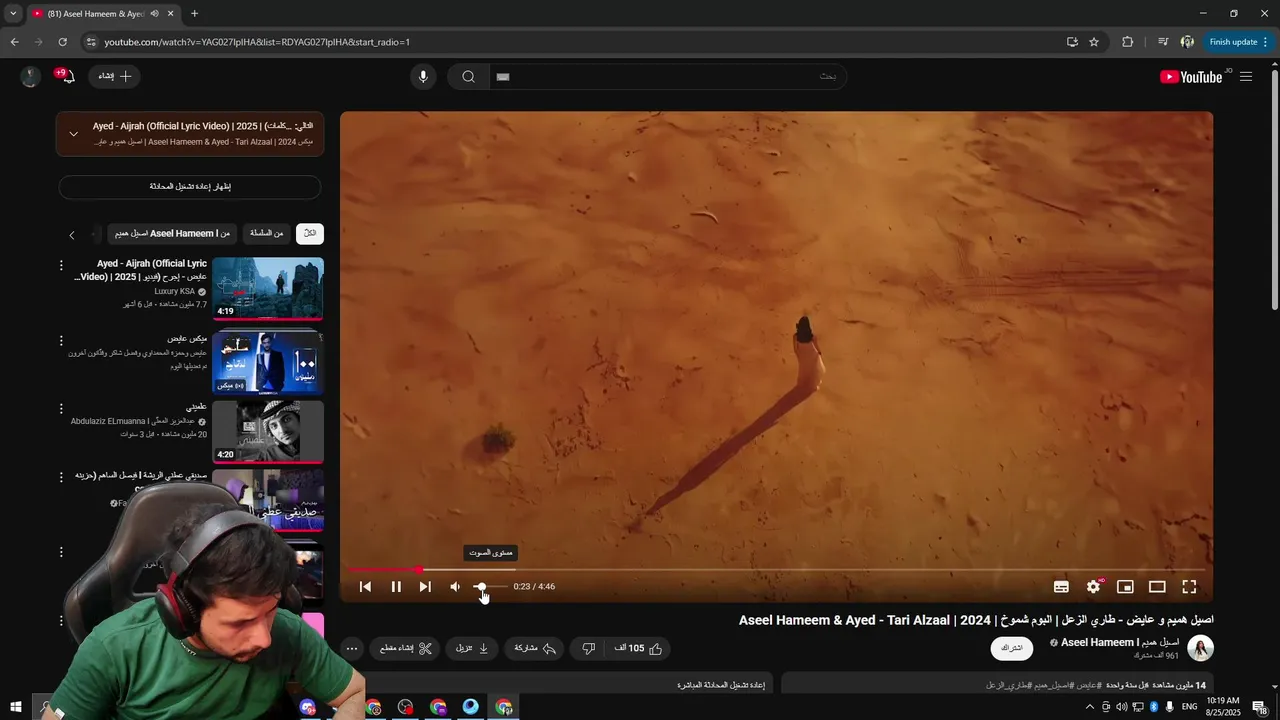Open the Luxury KSA channel link

coord(175,291)
